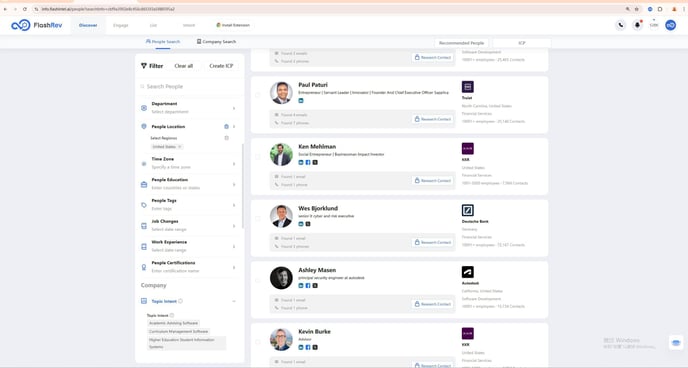Focus the Search People input field
This screenshot has height=368, width=688.
coord(190,86)
